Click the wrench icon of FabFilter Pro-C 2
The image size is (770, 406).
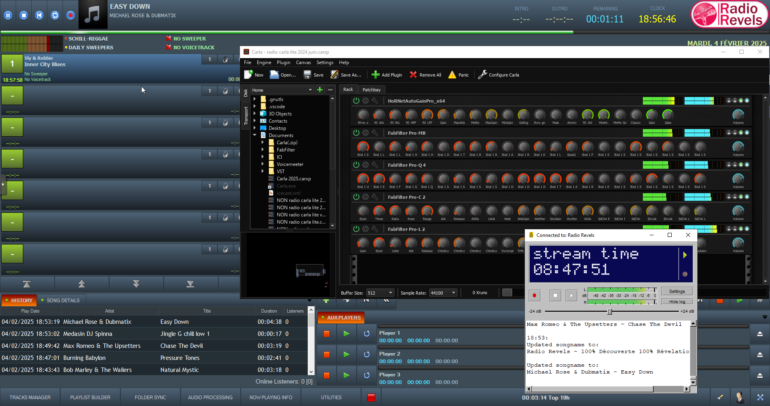[x=375, y=197]
